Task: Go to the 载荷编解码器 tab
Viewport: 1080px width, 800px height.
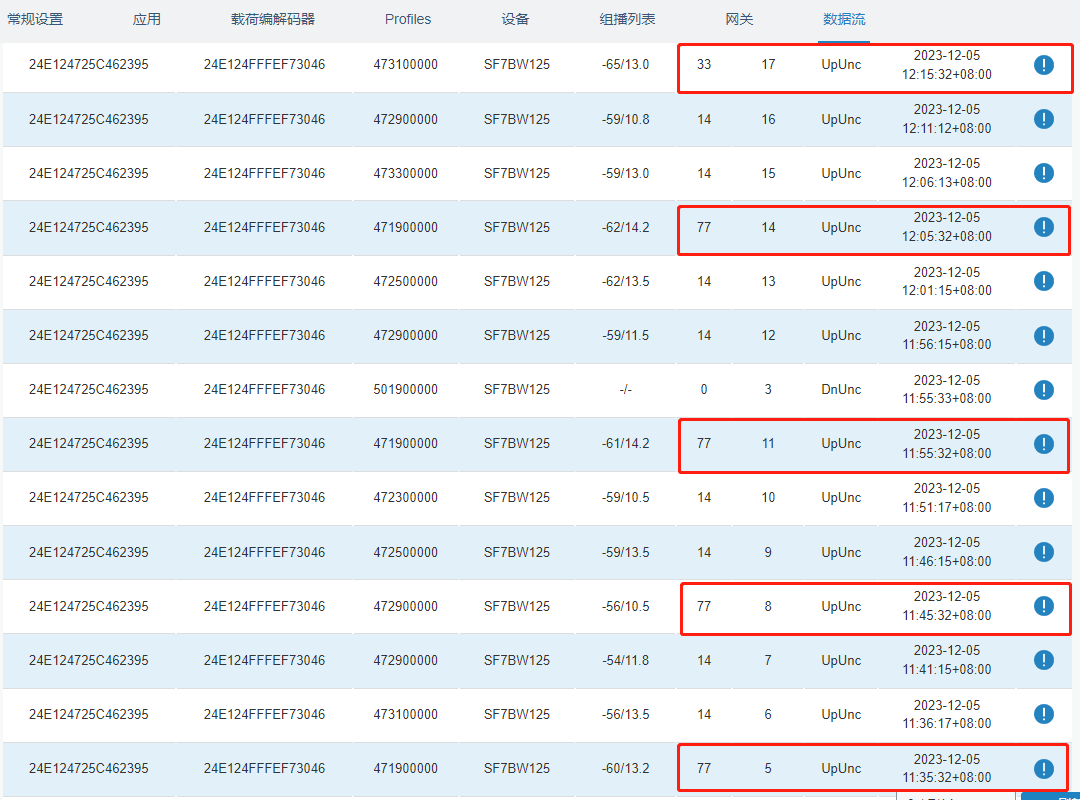Action: 273,19
